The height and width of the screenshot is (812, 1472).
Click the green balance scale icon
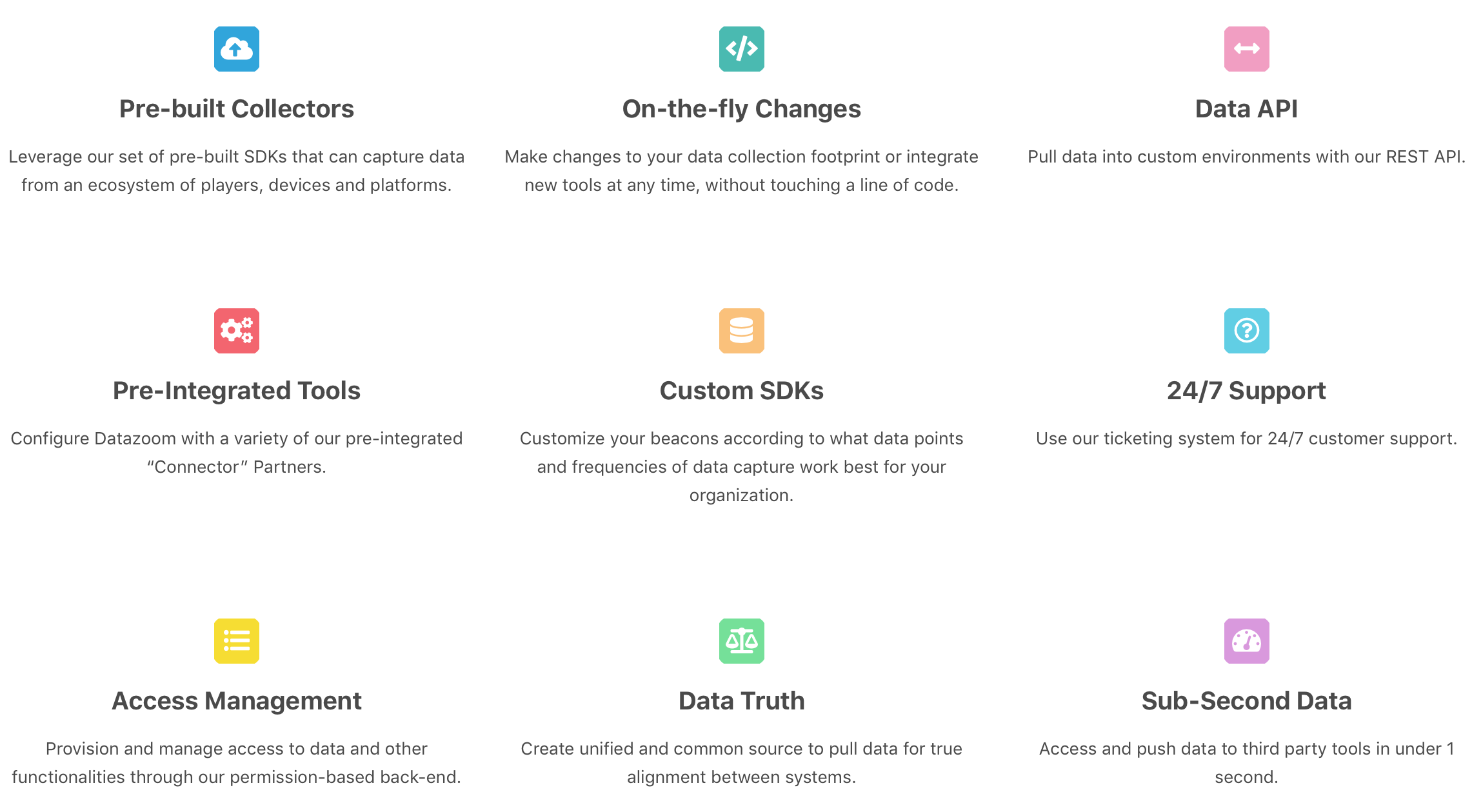742,641
